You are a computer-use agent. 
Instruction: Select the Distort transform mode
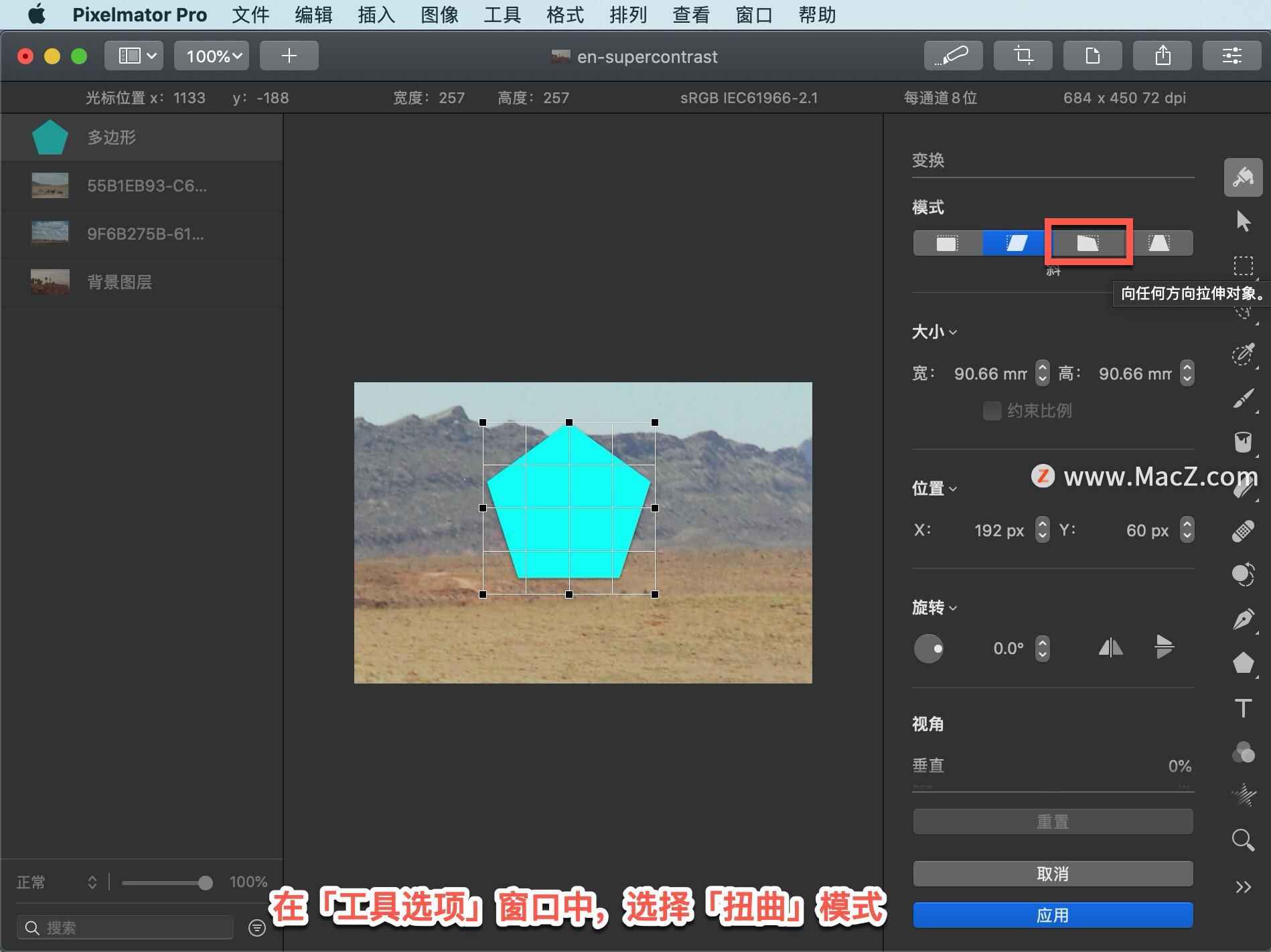pyautogui.click(x=1088, y=243)
